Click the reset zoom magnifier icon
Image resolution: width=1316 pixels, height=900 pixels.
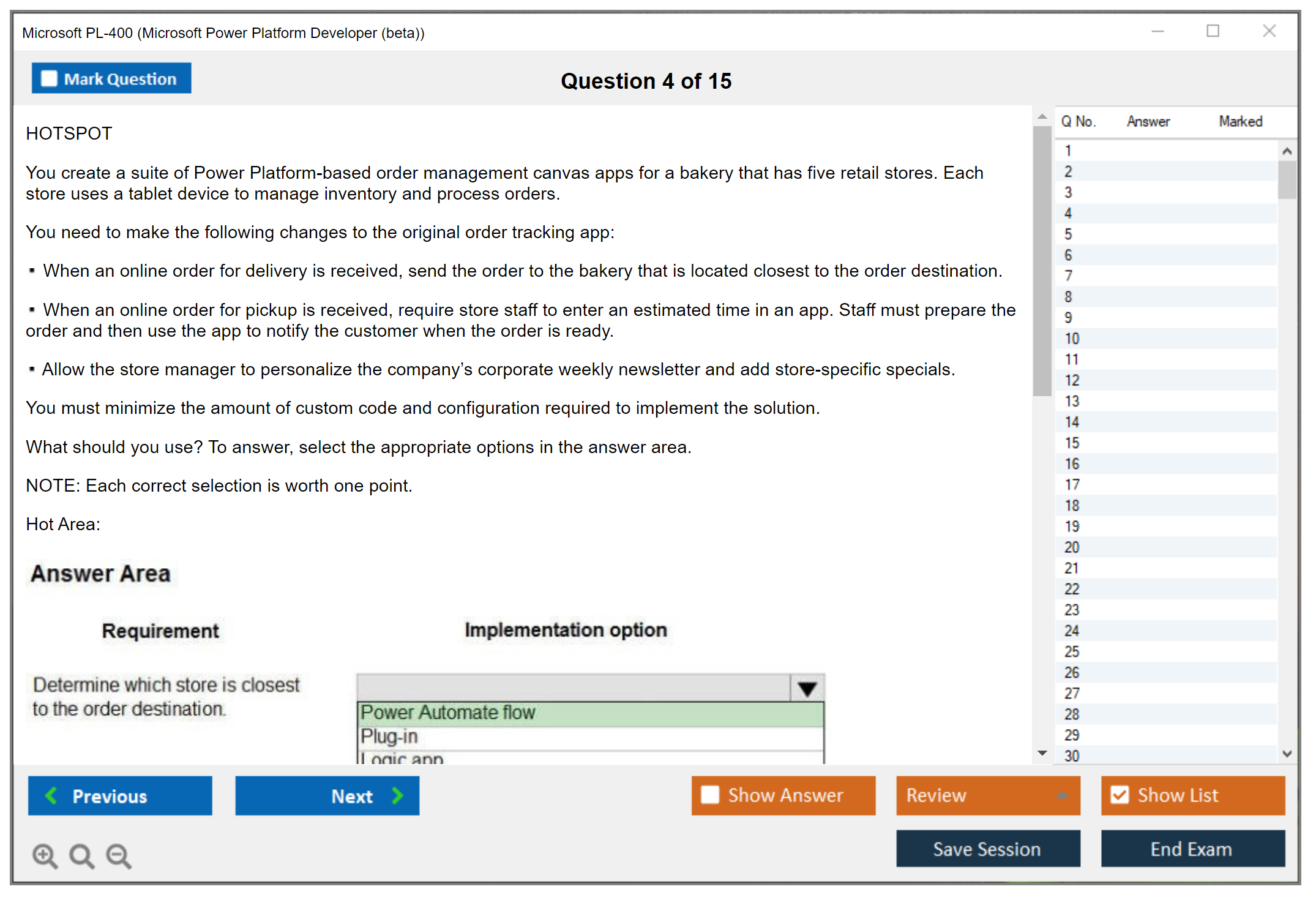tap(81, 855)
